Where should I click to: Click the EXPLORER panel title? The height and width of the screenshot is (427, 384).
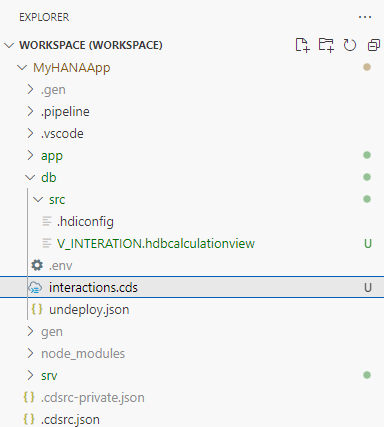pos(44,17)
